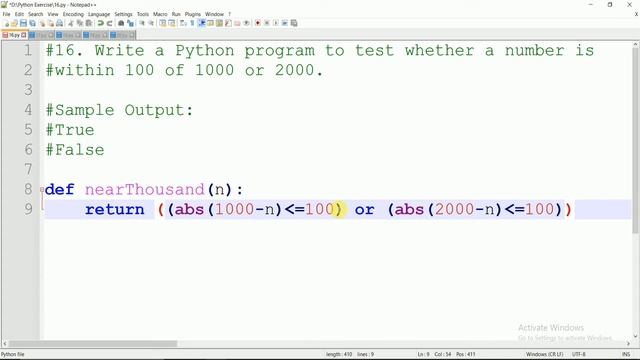Open the Window menu
This screenshot has height=360, width=640.
pos(214,14)
